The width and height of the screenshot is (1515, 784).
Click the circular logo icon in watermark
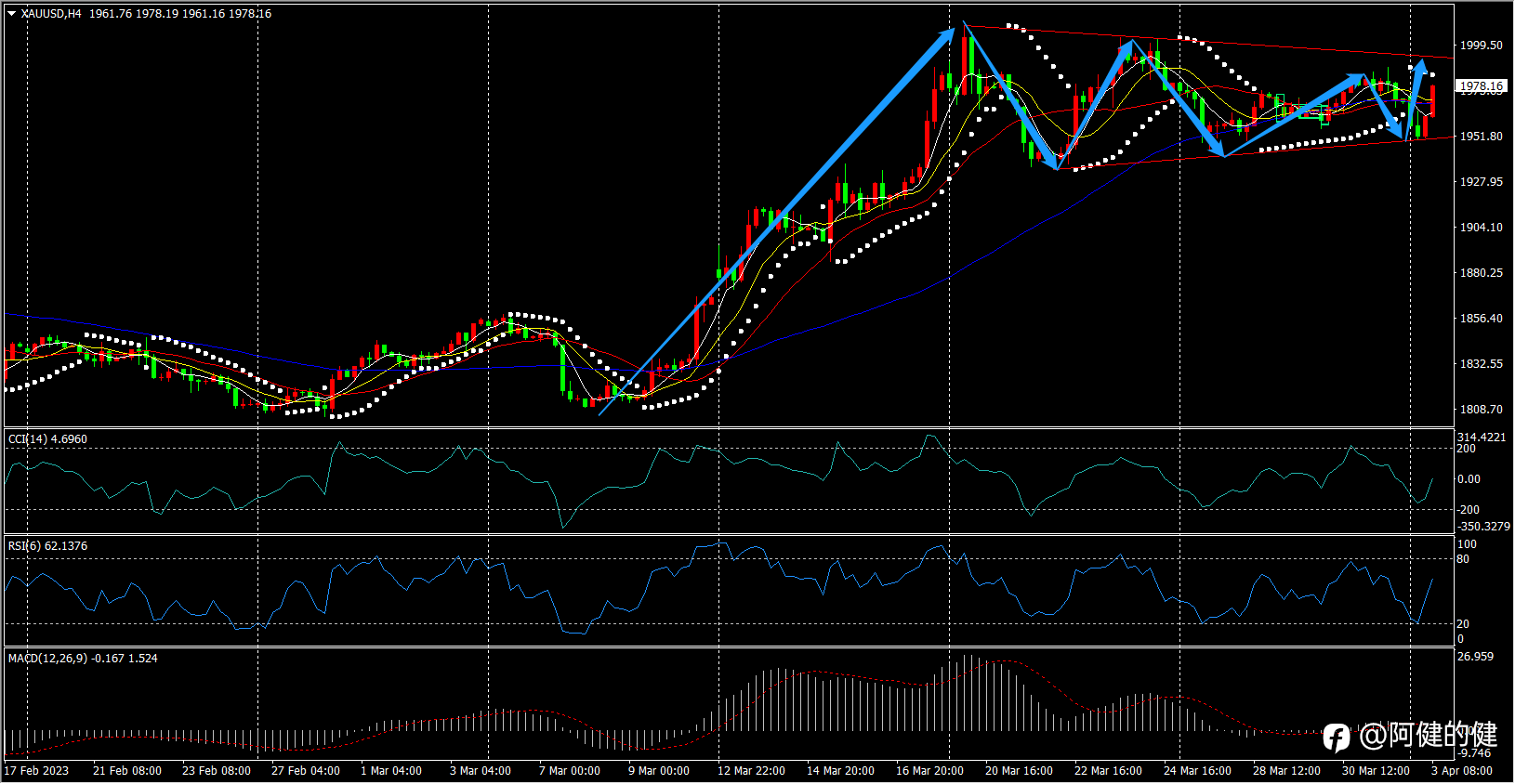click(x=1337, y=738)
